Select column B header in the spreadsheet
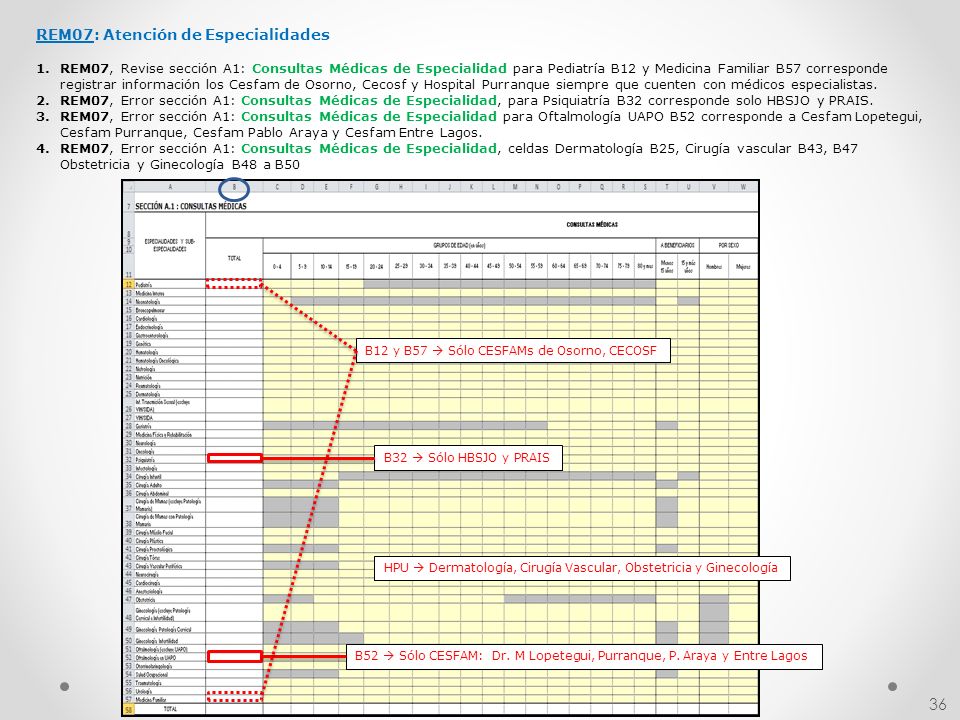Image resolution: width=960 pixels, height=720 pixels. [234, 187]
